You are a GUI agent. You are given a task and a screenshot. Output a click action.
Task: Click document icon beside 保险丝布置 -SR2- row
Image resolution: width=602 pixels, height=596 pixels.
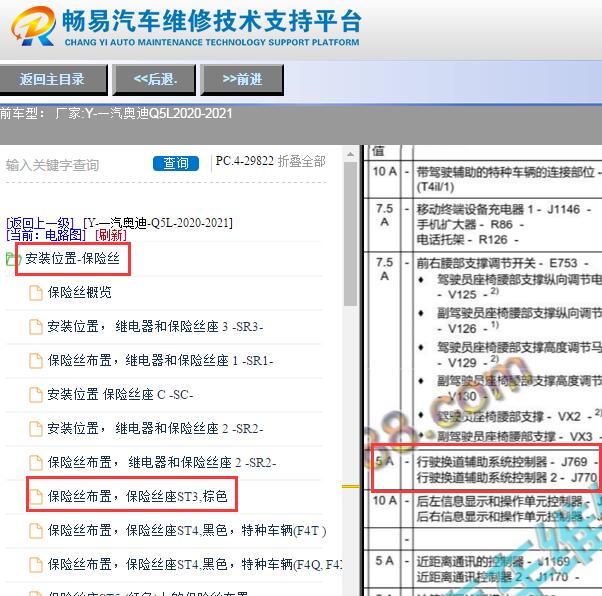pos(36,462)
